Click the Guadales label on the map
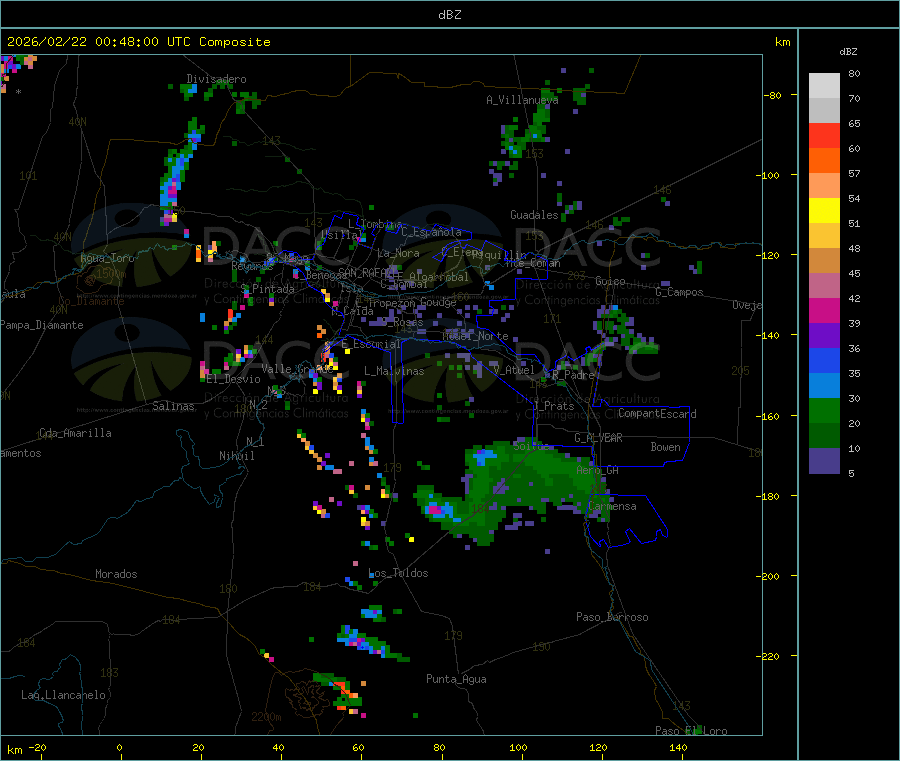 (x=534, y=215)
